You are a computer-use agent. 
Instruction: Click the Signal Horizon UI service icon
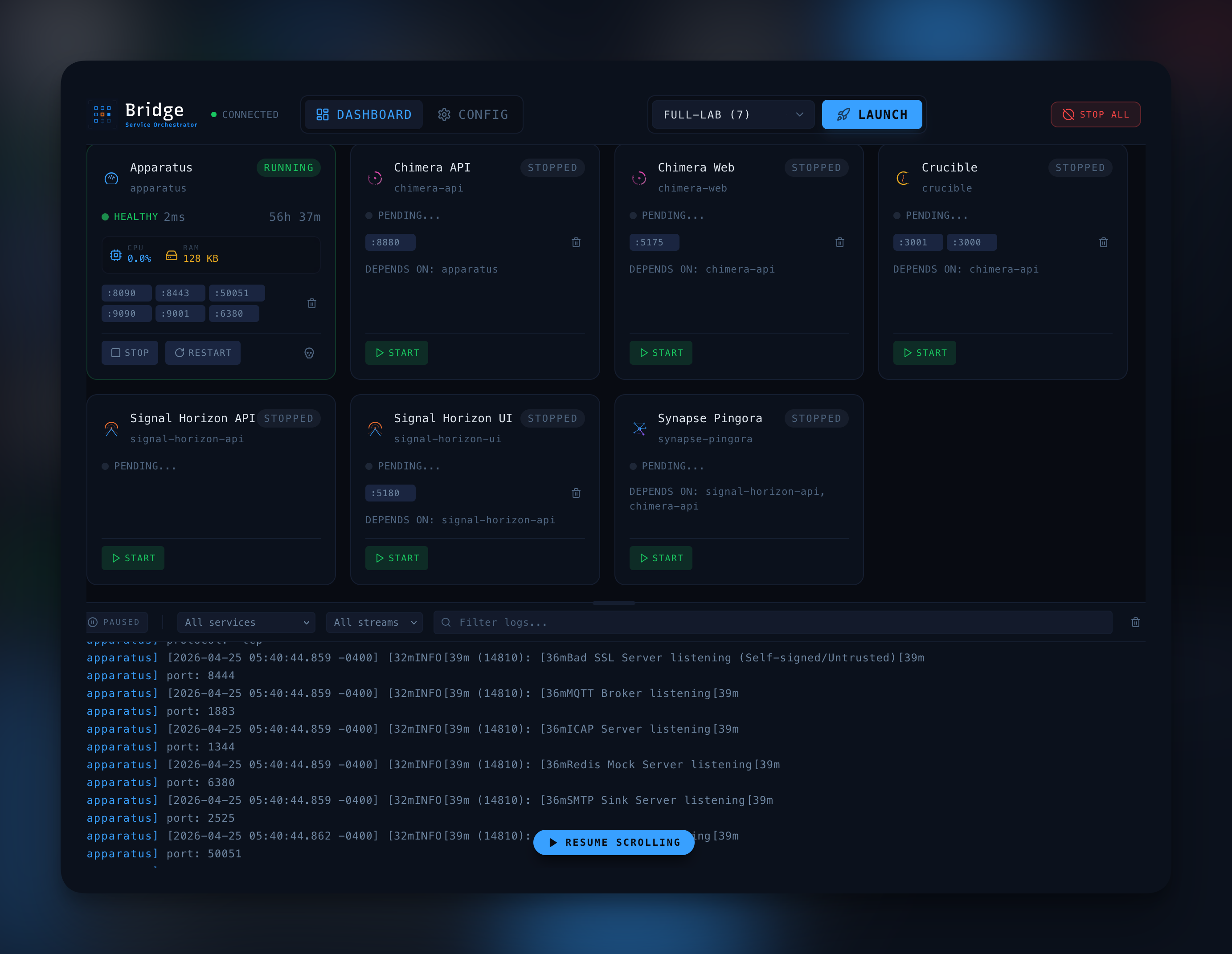(375, 429)
